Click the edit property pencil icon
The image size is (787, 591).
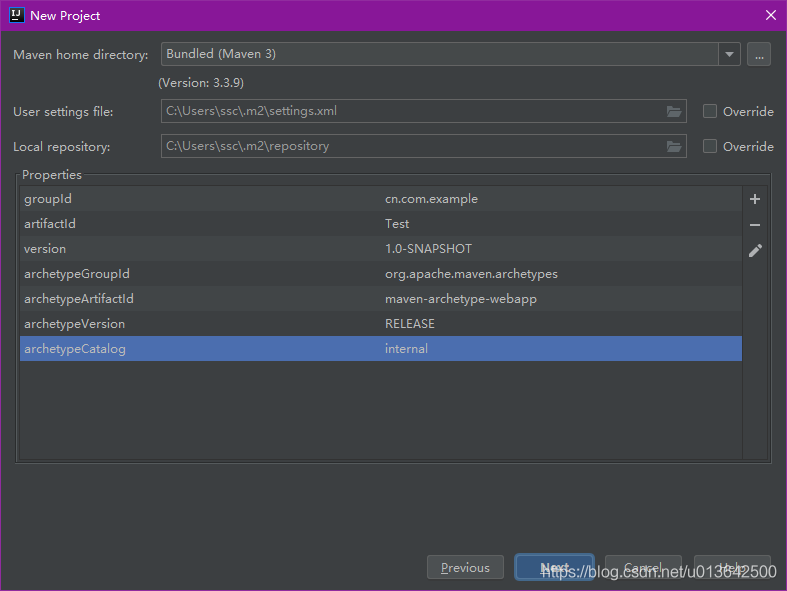point(755,251)
